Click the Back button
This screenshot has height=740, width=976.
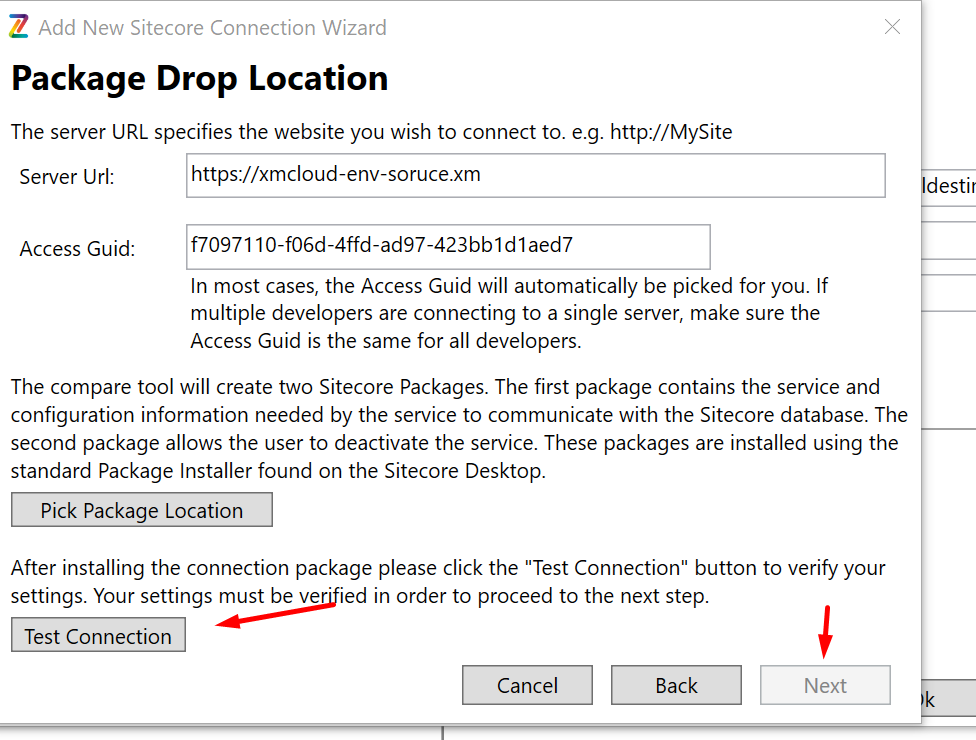click(676, 685)
